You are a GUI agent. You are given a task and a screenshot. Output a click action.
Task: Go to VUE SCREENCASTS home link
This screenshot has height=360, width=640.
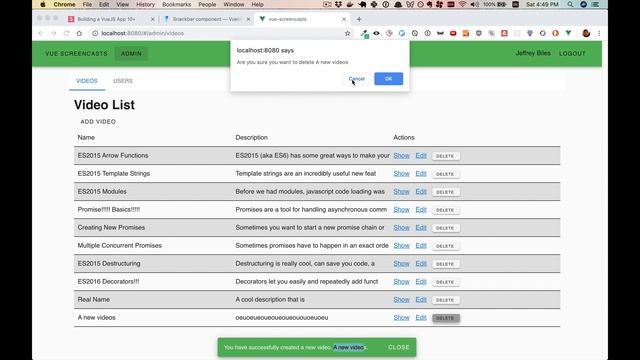pyautogui.click(x=76, y=53)
